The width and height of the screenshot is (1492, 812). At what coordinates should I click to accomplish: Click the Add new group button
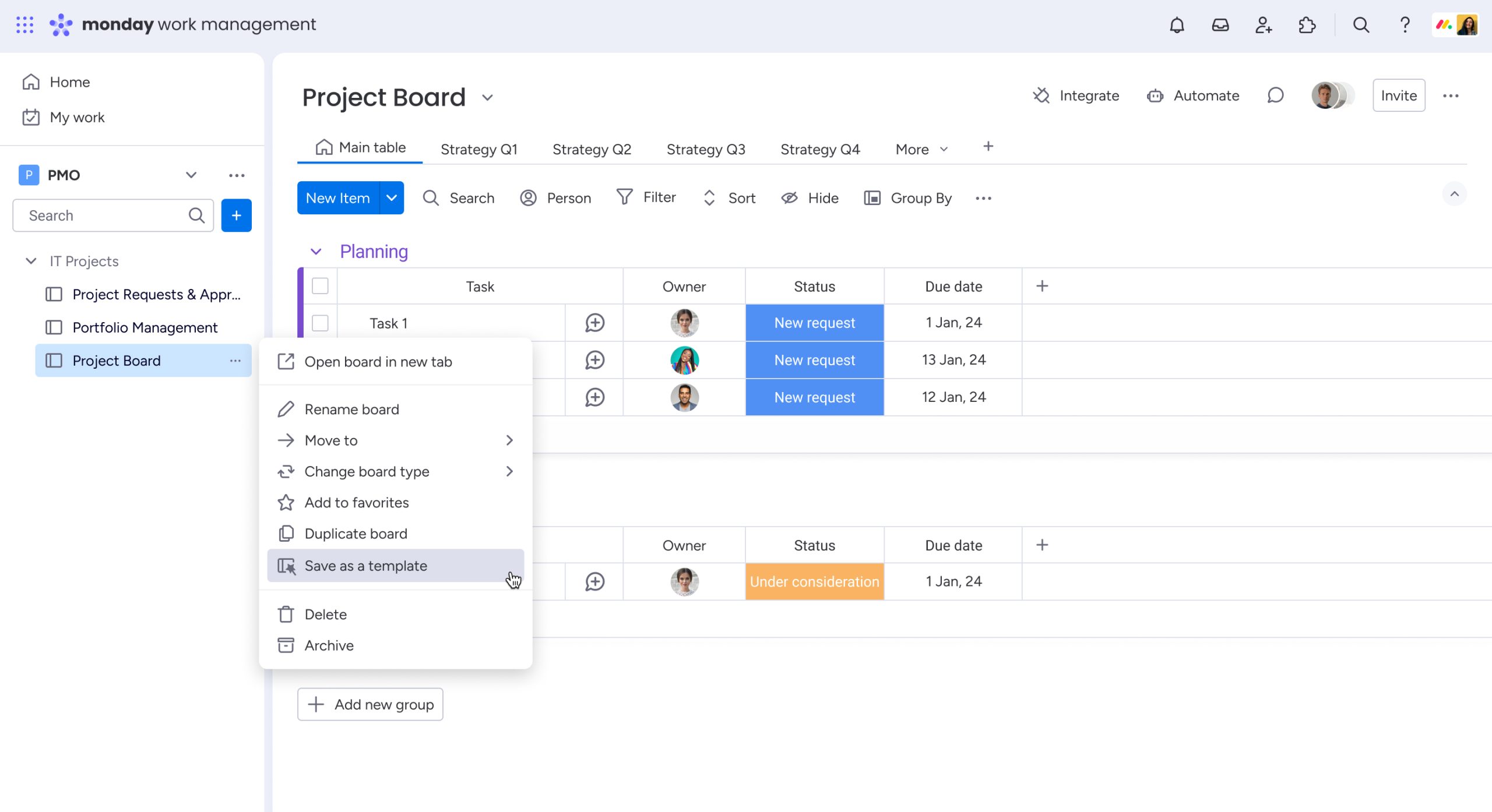click(370, 704)
